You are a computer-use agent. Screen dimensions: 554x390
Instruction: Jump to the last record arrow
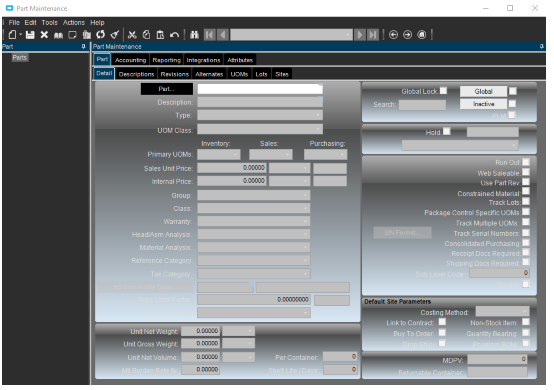[x=373, y=35]
